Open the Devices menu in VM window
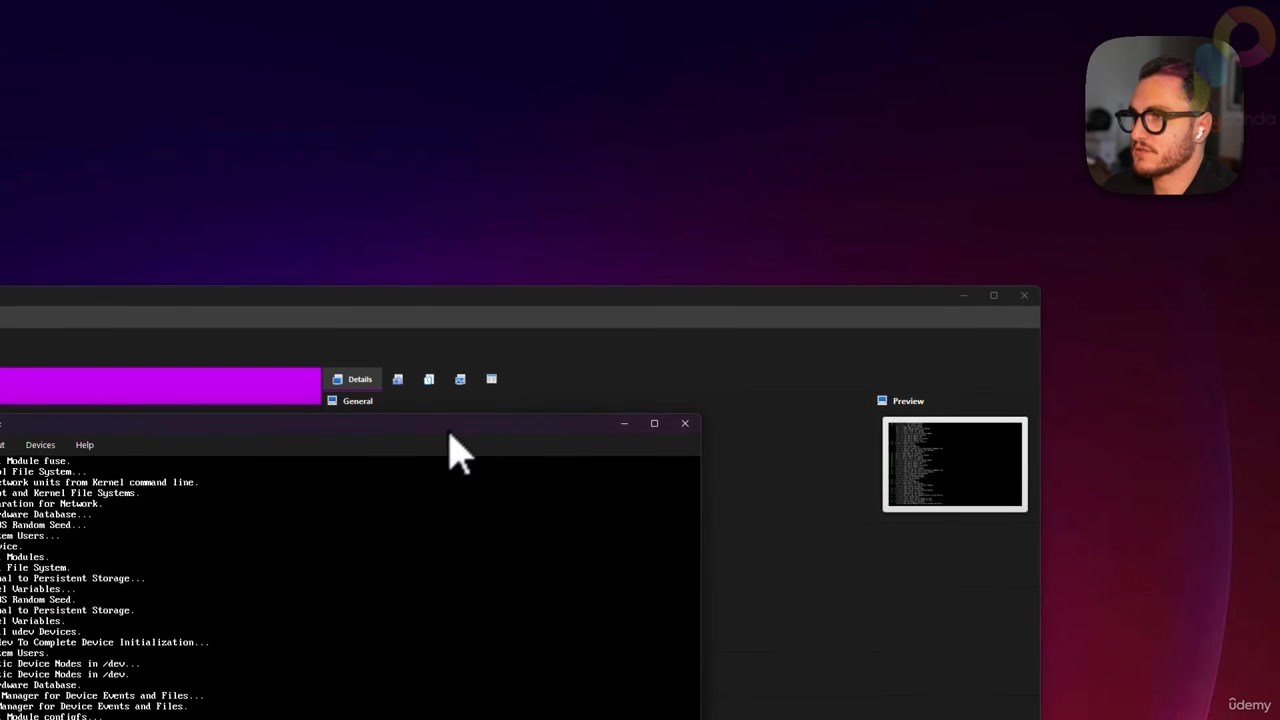The image size is (1280, 720). tap(40, 445)
